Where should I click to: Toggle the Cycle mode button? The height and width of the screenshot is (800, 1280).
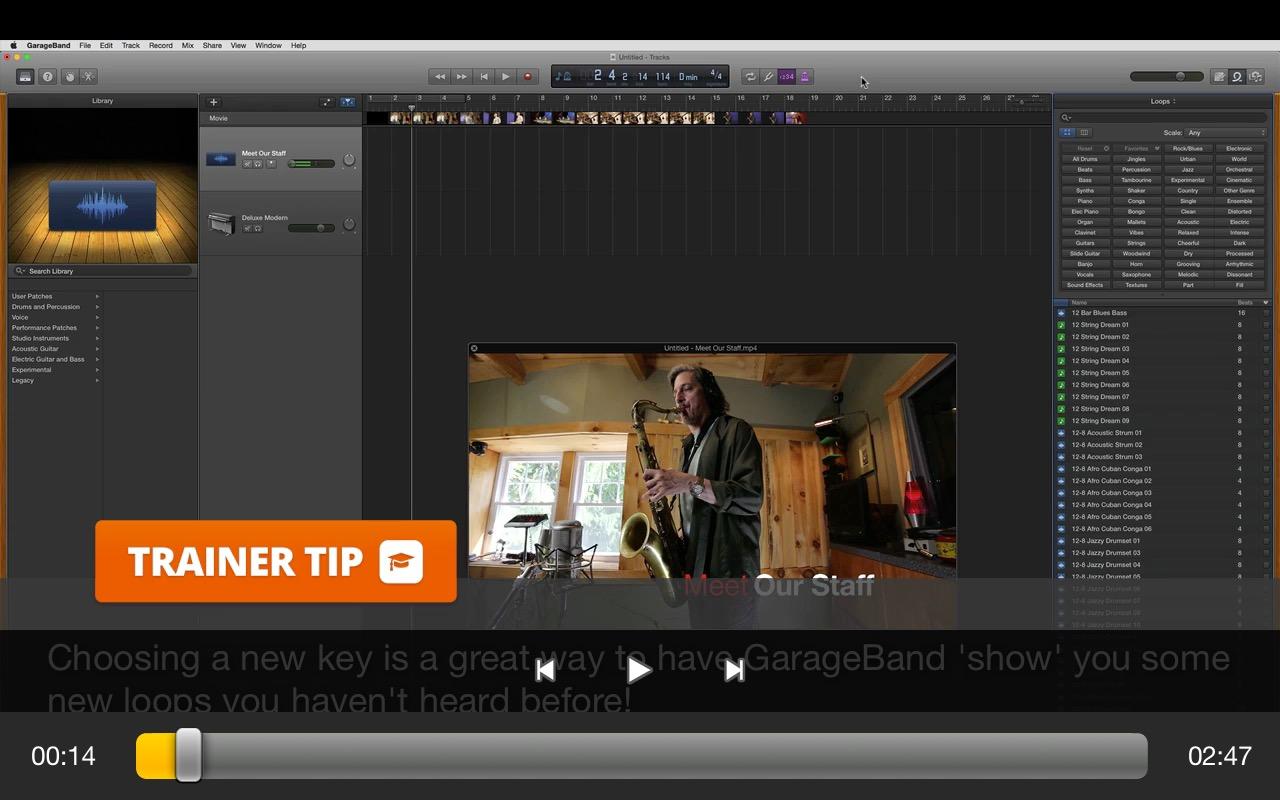(x=750, y=76)
